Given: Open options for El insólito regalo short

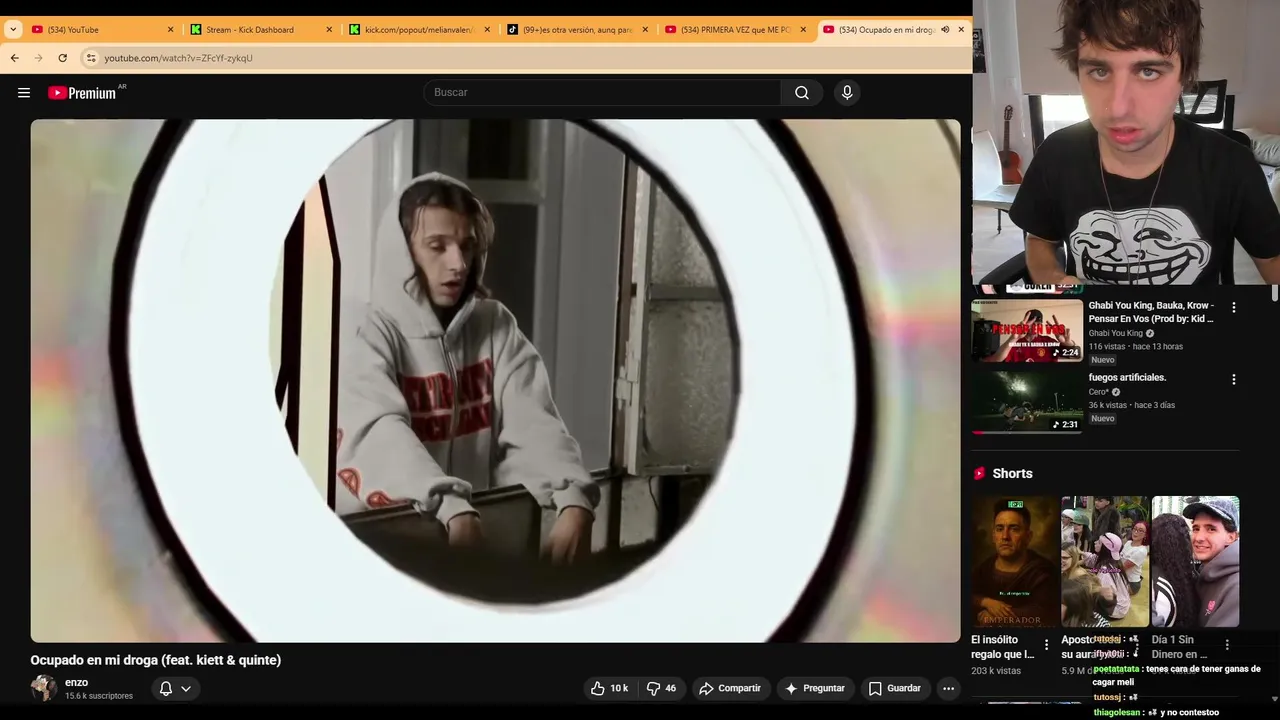Looking at the screenshot, I should 1046,645.
